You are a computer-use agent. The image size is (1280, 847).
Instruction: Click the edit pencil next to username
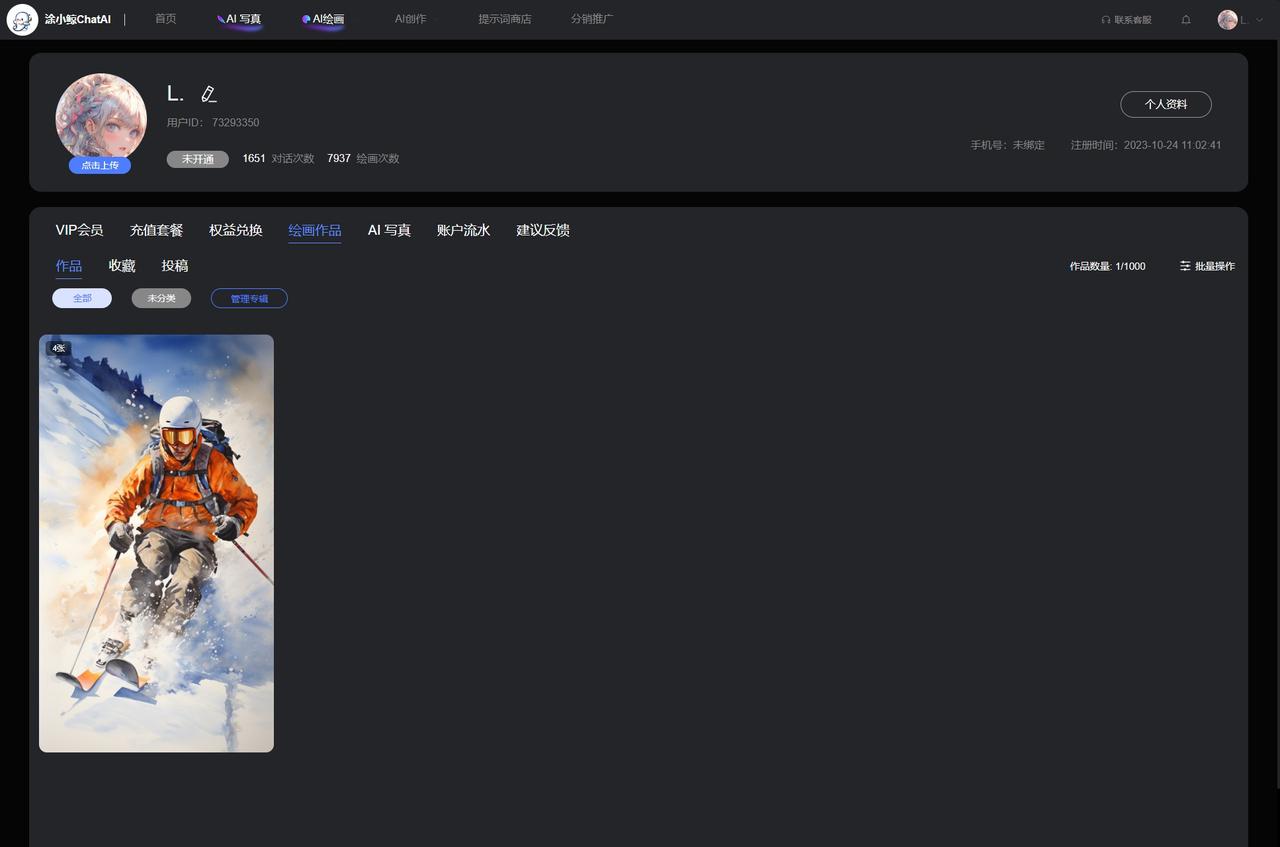tap(208, 94)
